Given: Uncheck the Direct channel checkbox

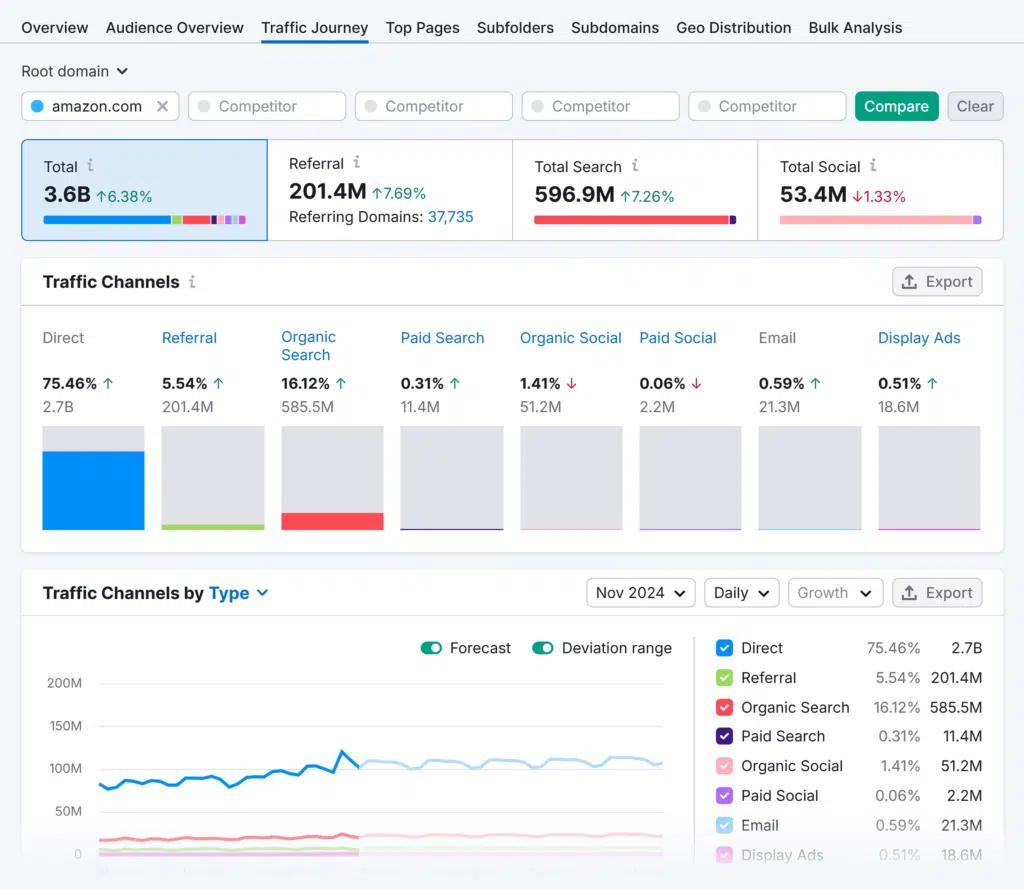Looking at the screenshot, I should click(x=725, y=648).
